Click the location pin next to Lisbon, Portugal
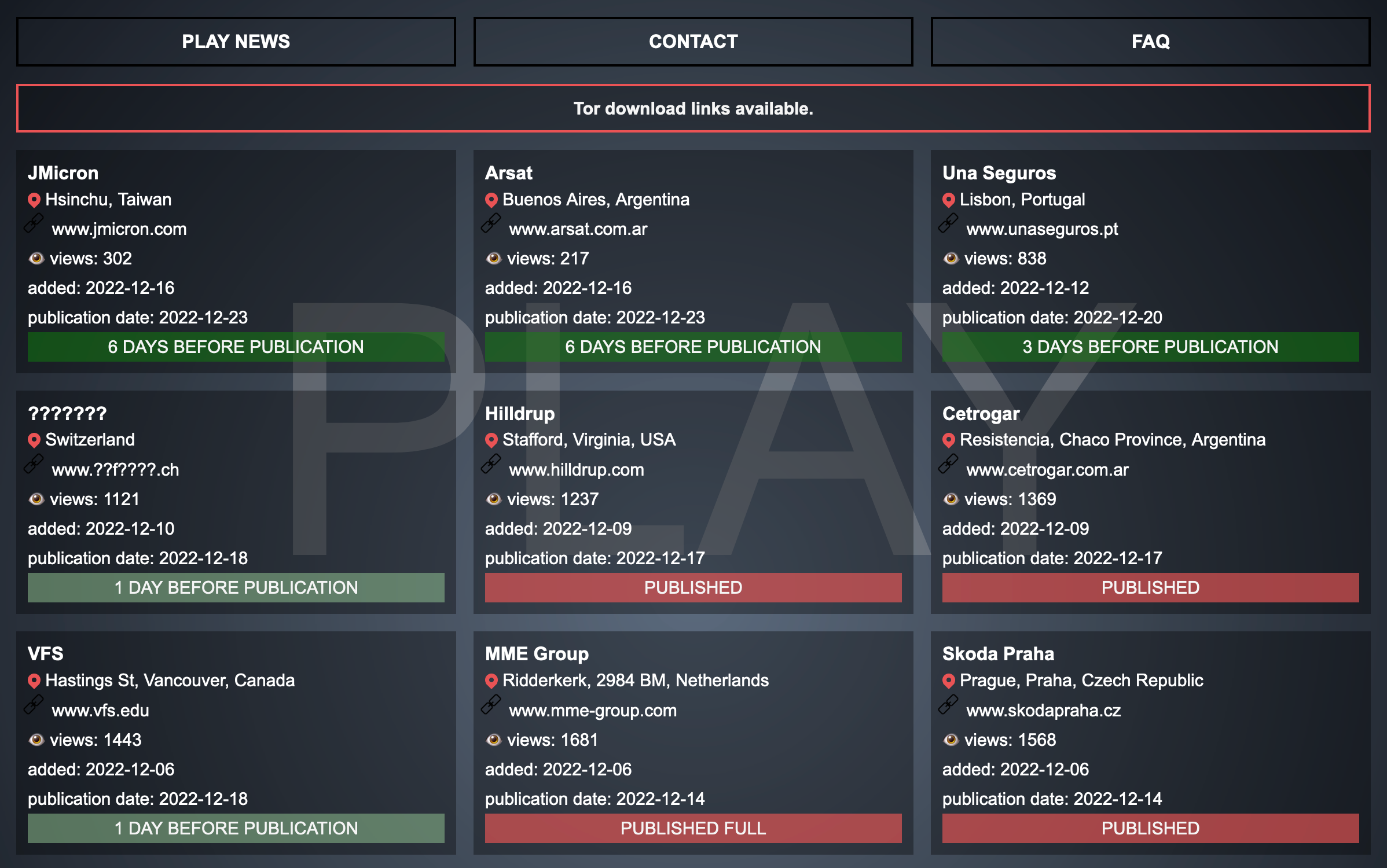 pos(948,200)
